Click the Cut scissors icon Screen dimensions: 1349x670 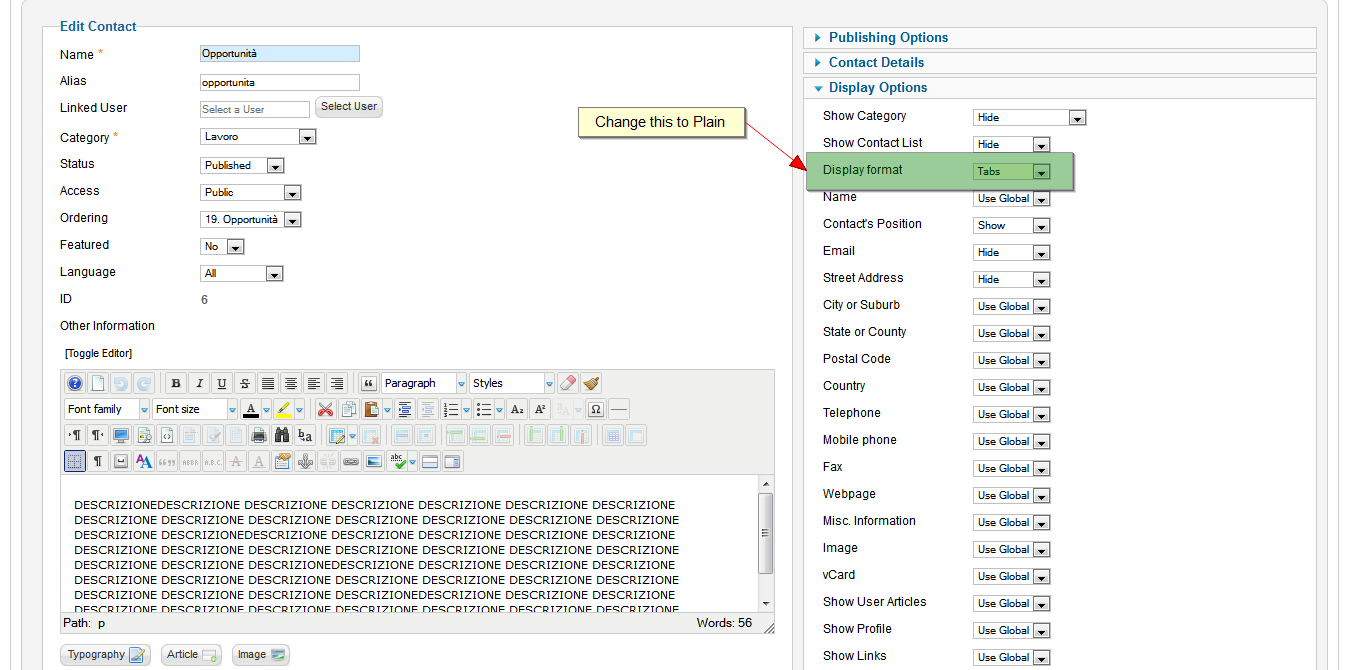[325, 409]
